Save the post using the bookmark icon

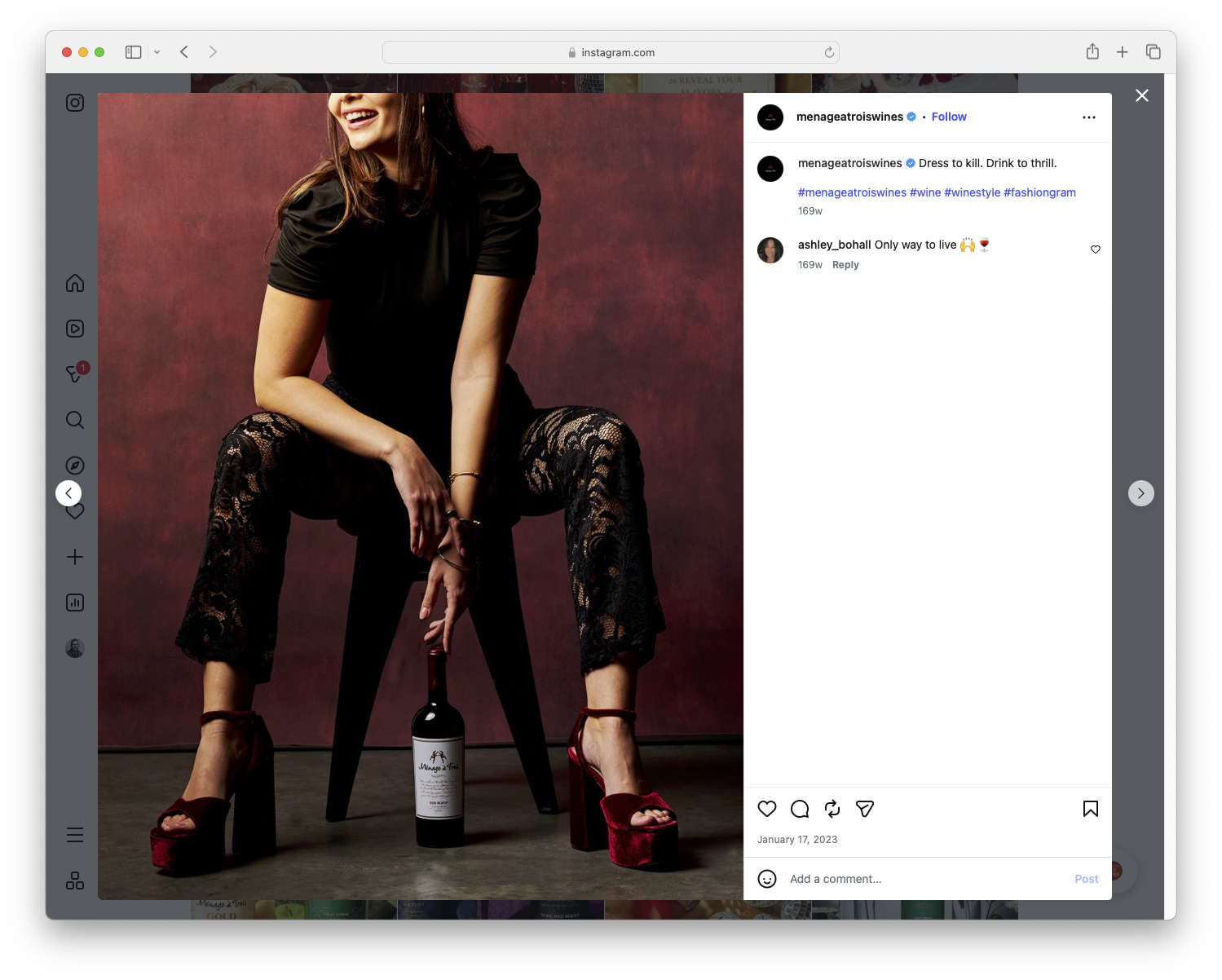[1089, 809]
